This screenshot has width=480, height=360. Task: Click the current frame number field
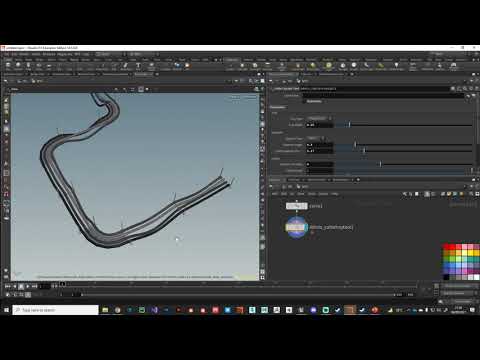click(x=45, y=286)
